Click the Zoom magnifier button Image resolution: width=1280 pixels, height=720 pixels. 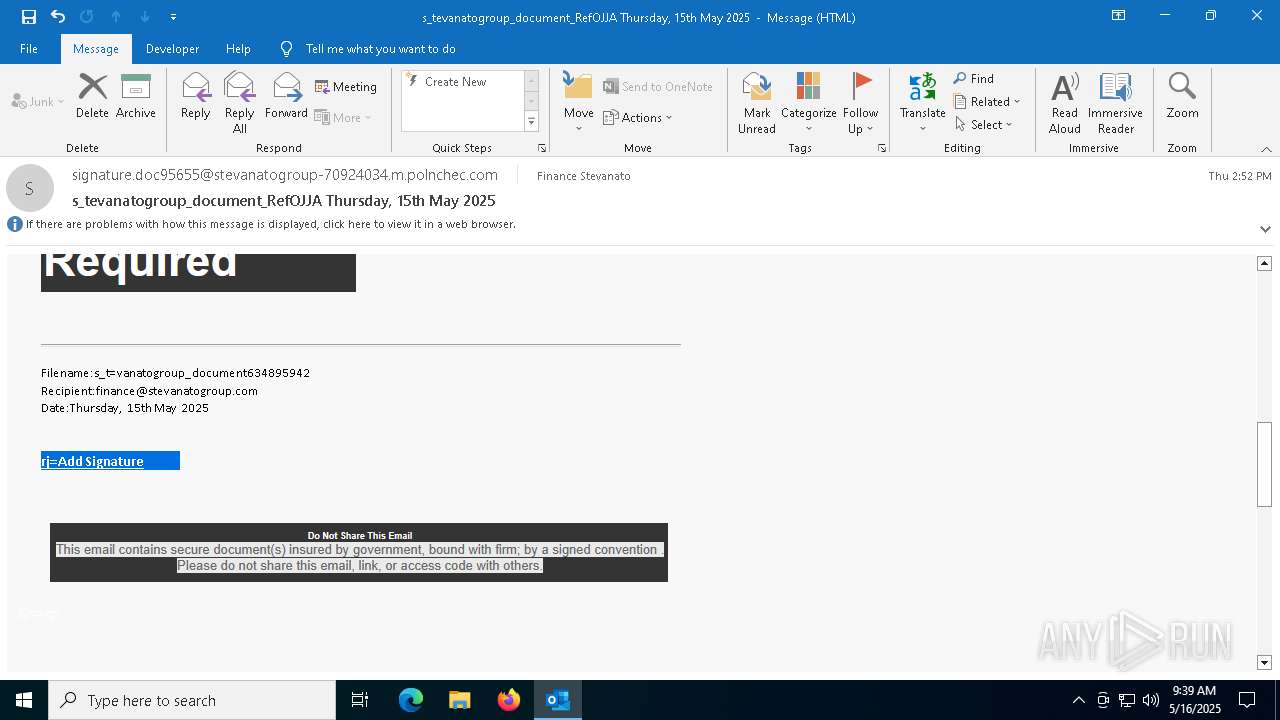[x=1182, y=96]
